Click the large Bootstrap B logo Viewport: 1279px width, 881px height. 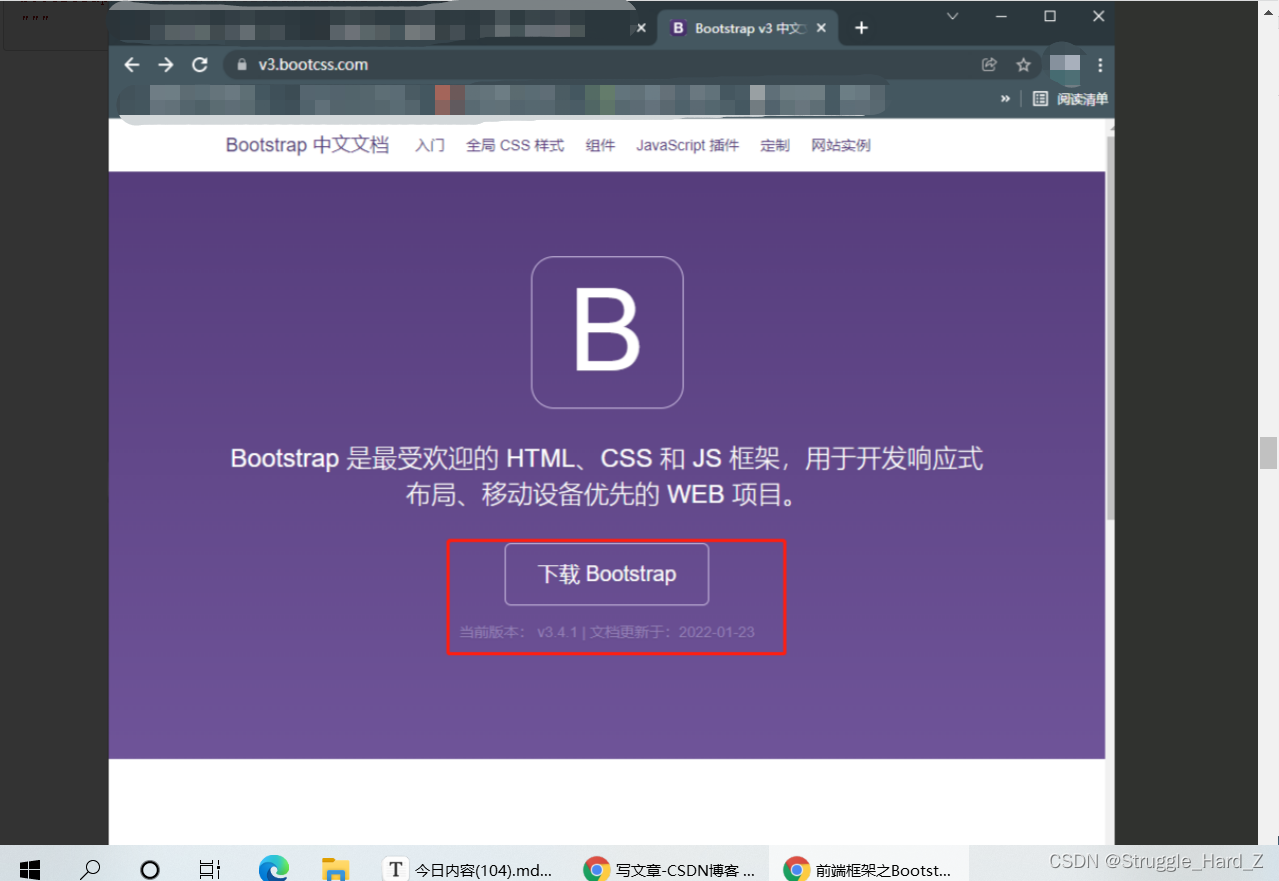coord(607,332)
